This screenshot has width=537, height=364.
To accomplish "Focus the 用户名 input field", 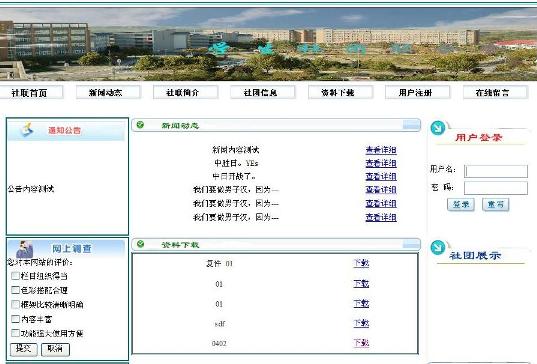I will coord(496,171).
